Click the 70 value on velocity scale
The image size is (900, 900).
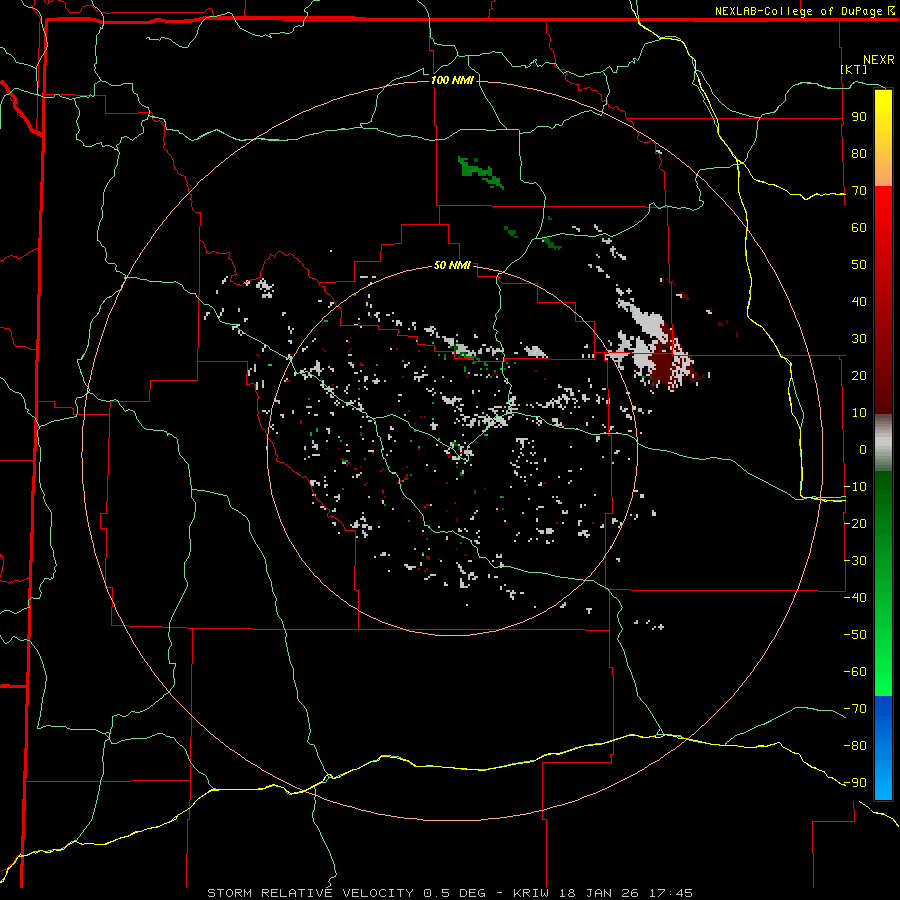pos(859,191)
